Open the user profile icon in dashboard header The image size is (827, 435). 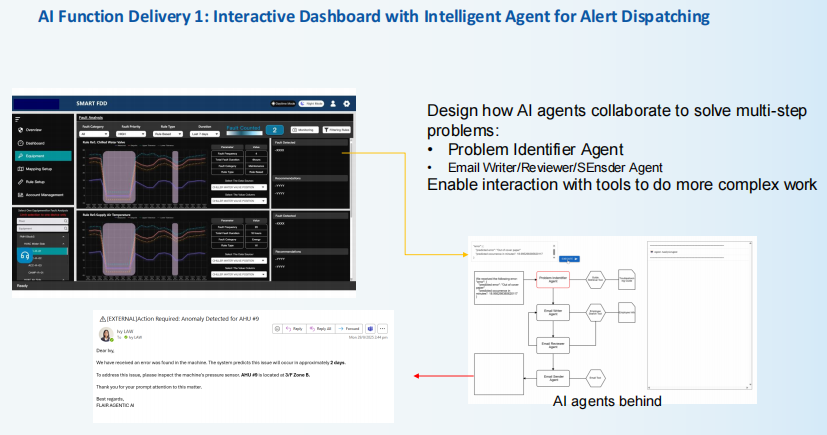pyautogui.click(x=334, y=103)
